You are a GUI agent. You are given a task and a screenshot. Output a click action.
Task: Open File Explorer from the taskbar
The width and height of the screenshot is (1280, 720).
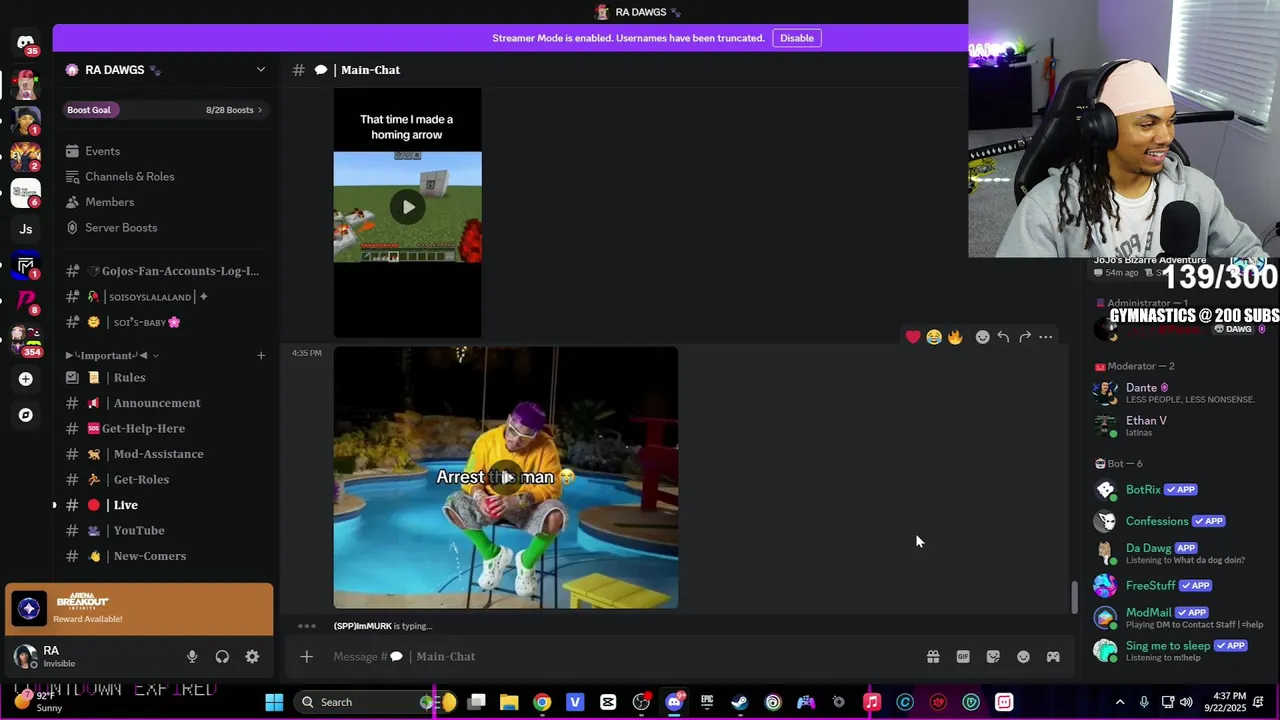tap(509, 702)
